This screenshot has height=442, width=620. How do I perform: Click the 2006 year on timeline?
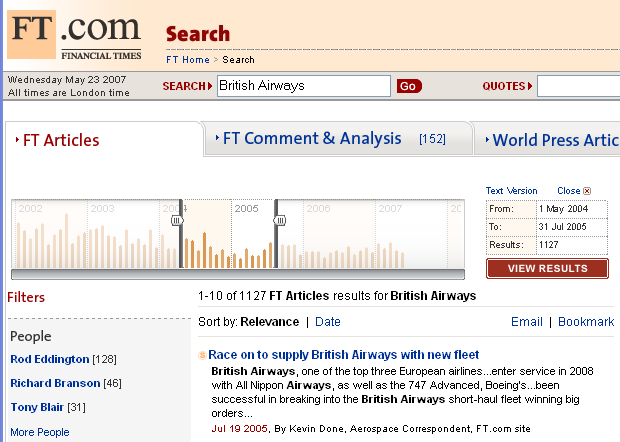pyautogui.click(x=318, y=208)
